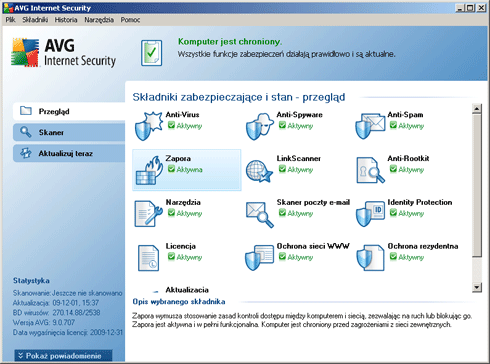Viewport: 490px width, 364px height.
Task: Open the Anti-Spam envelope shield icon
Action: pos(370,126)
